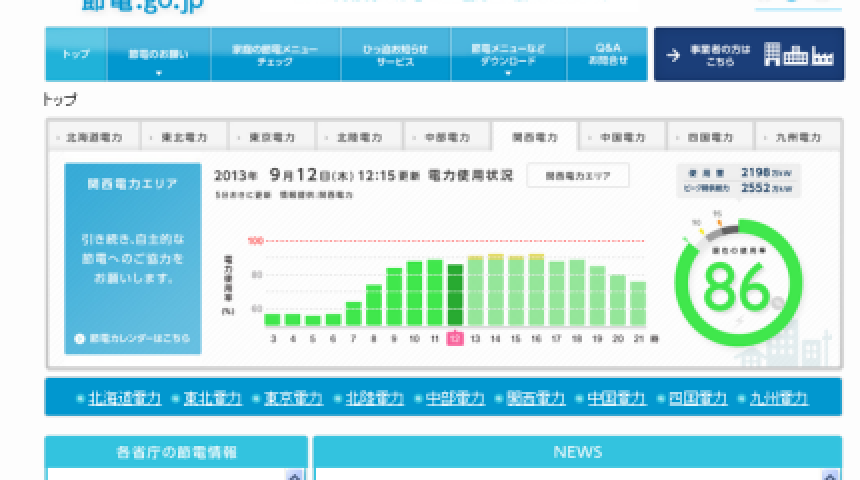860x480 pixels.
Task: Open the トップ navigation menu item
Action: pos(74,54)
